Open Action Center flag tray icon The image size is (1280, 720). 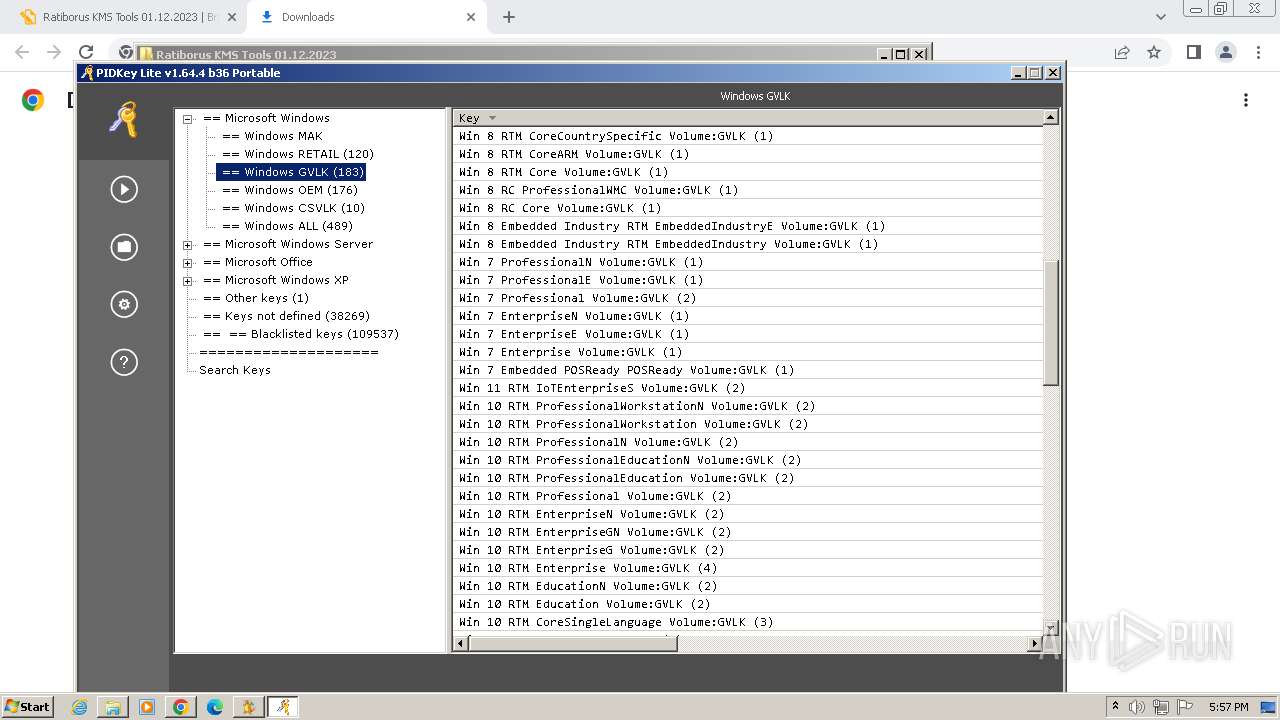click(x=1185, y=707)
